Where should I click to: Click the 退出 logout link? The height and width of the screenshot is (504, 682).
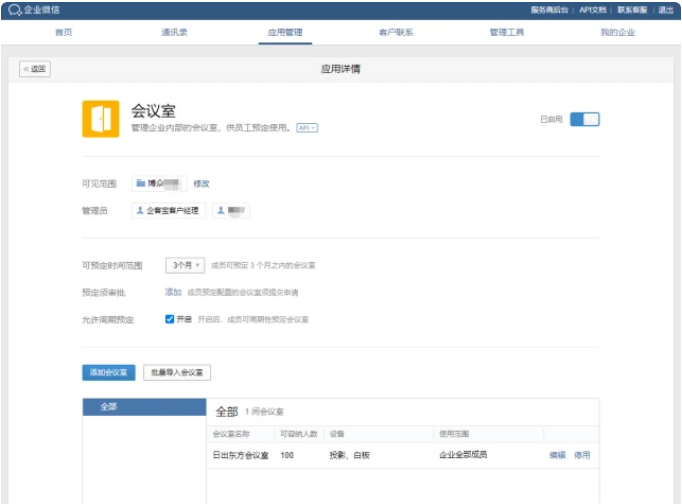click(666, 10)
